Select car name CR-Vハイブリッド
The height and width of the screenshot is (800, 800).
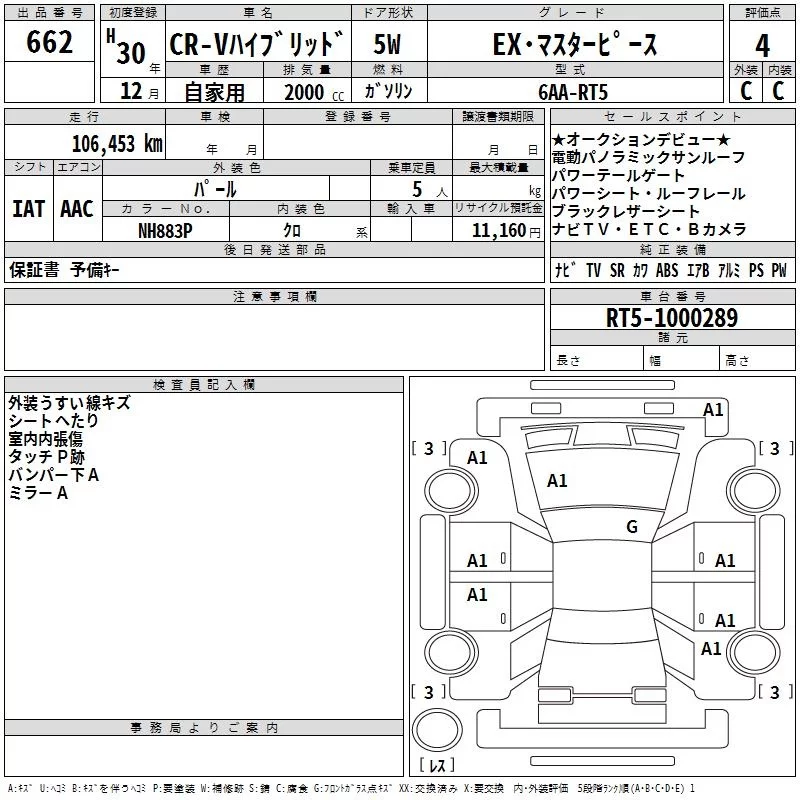[257, 44]
